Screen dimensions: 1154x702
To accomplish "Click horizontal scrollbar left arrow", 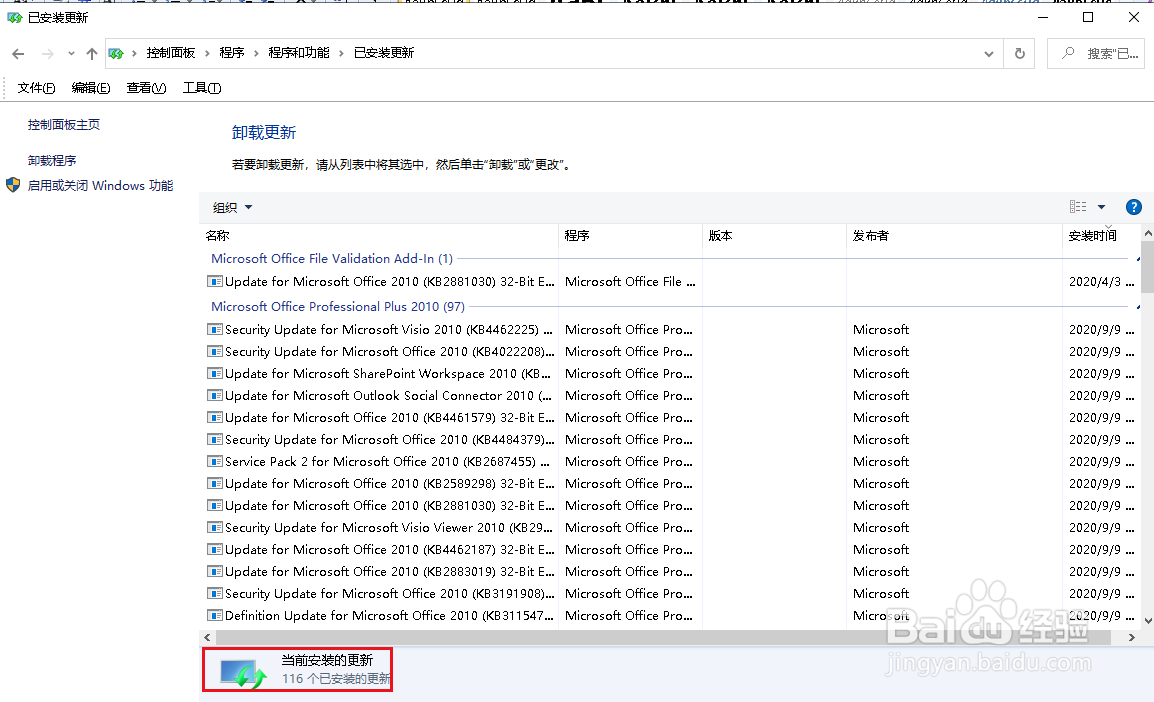I will 208,637.
